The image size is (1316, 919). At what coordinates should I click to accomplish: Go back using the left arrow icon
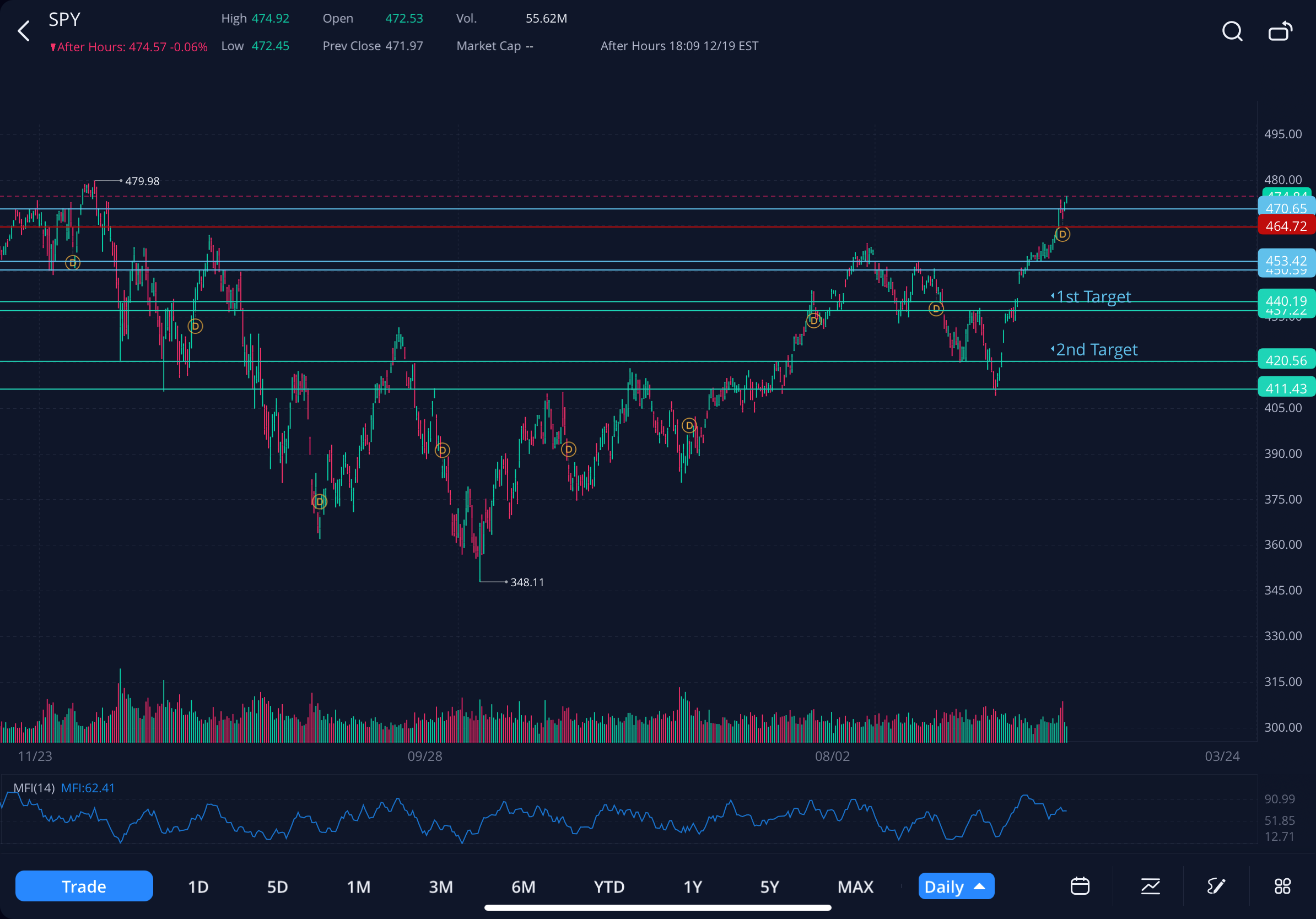click(x=24, y=31)
